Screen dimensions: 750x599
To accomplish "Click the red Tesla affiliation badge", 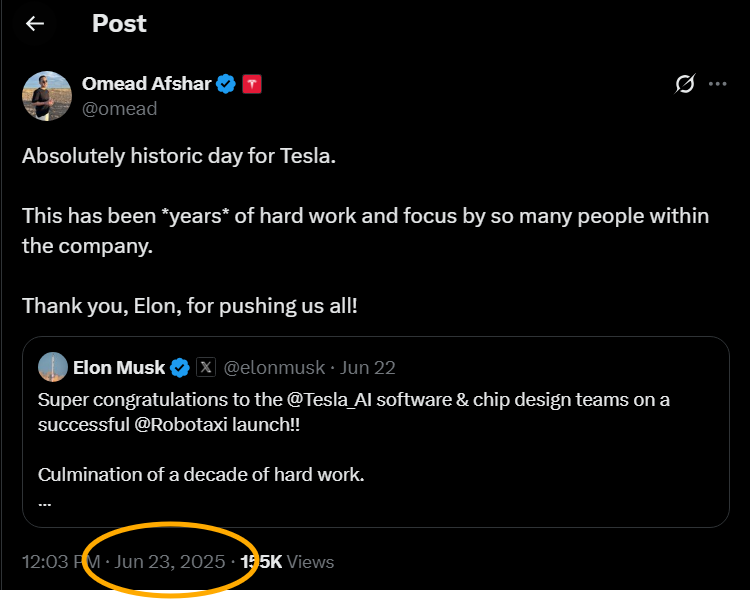I will (252, 84).
